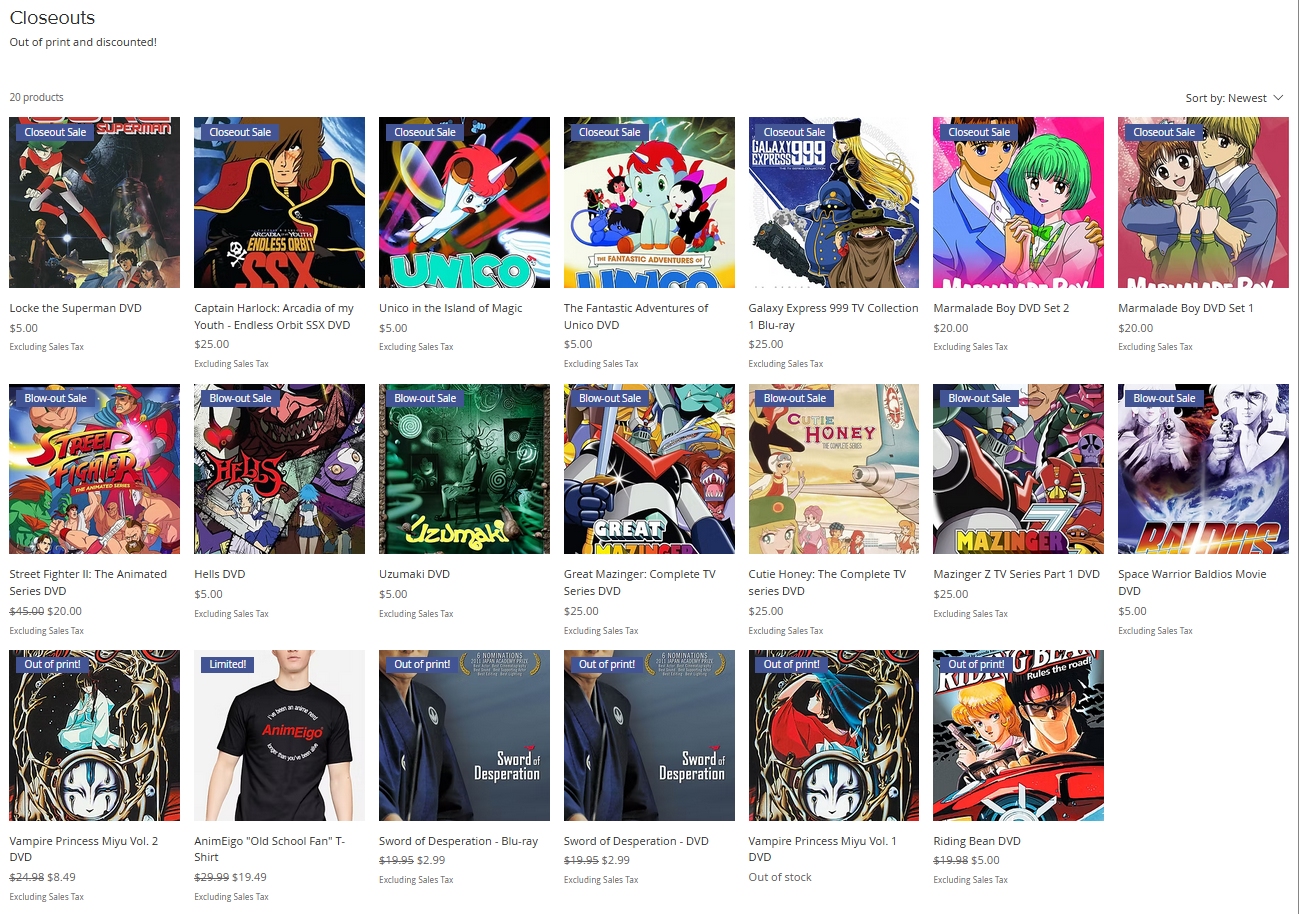
Task: Open Street Fighter II Animated Series cover
Action: (95, 469)
